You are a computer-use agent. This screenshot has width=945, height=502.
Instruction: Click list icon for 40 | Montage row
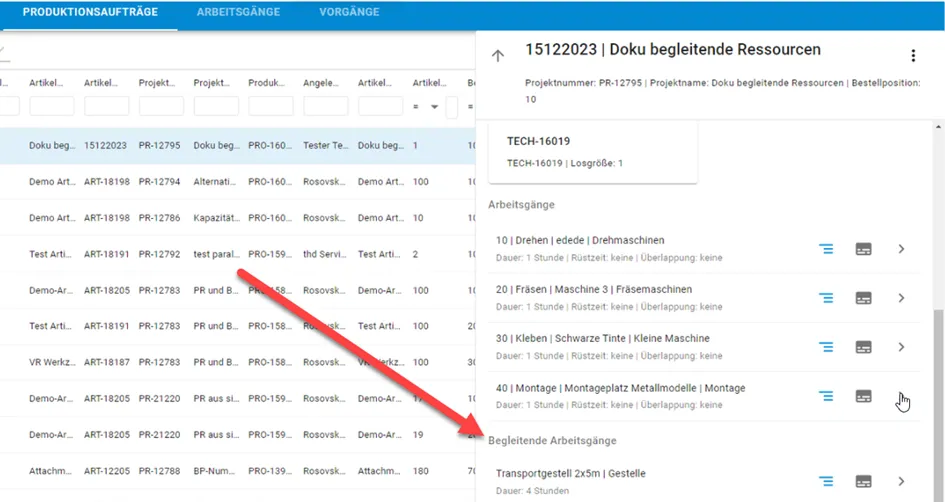coord(826,396)
